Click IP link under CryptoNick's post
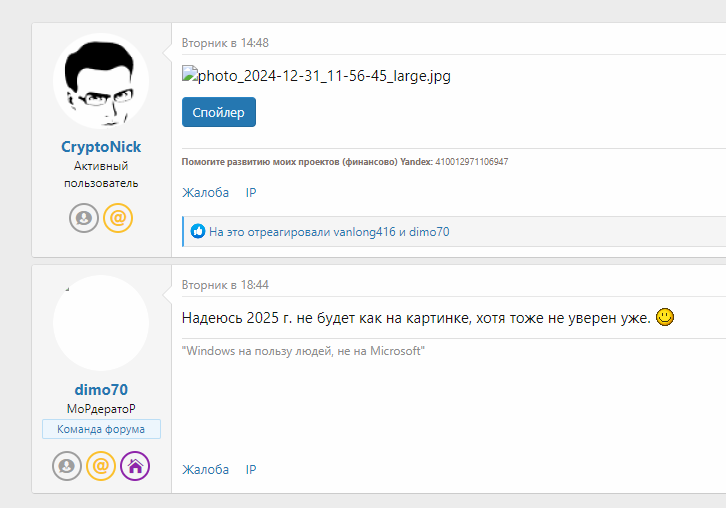 [251, 192]
